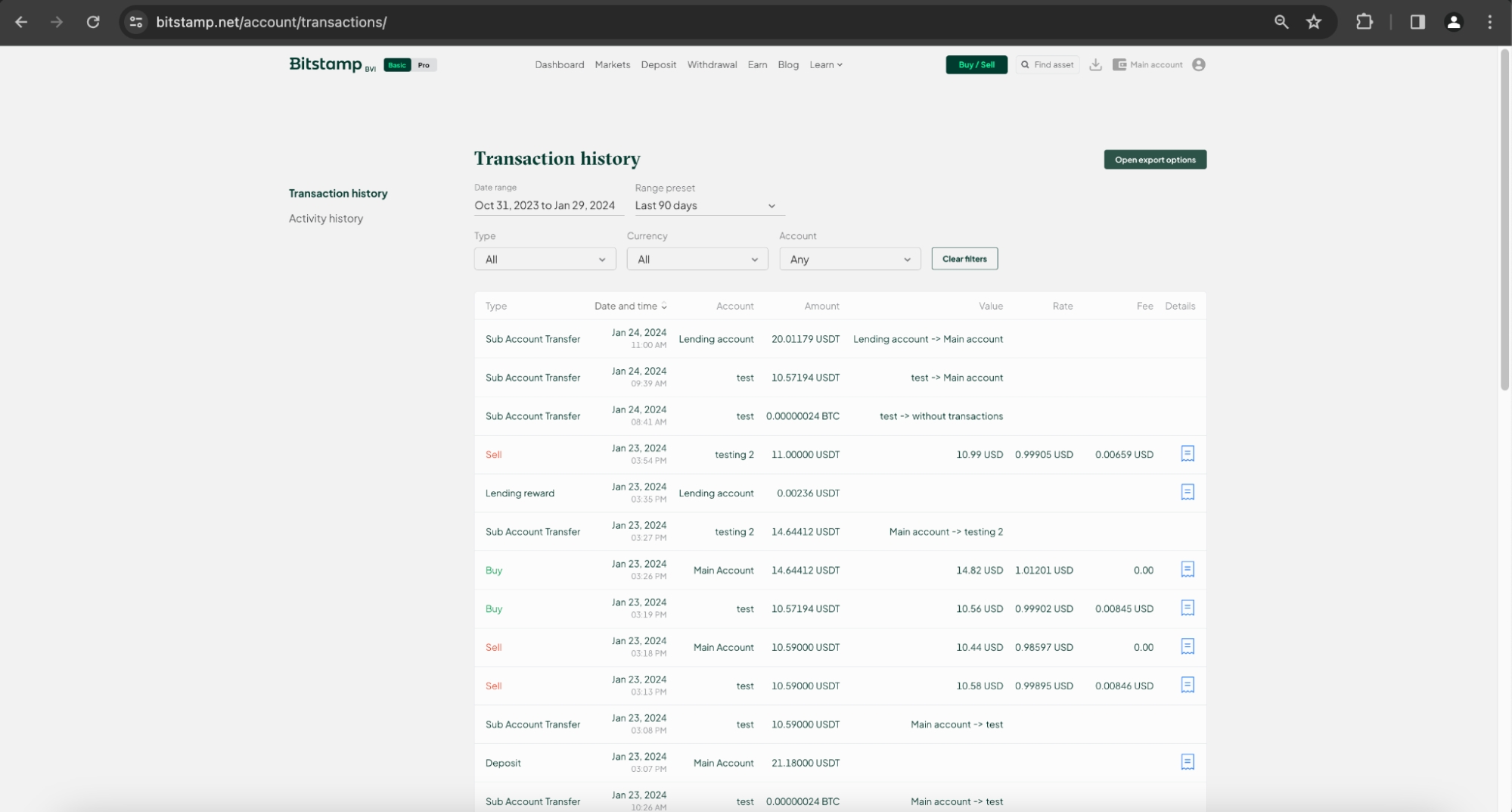Open the browser profile avatar icon
1512x812 pixels.
pyautogui.click(x=1454, y=22)
